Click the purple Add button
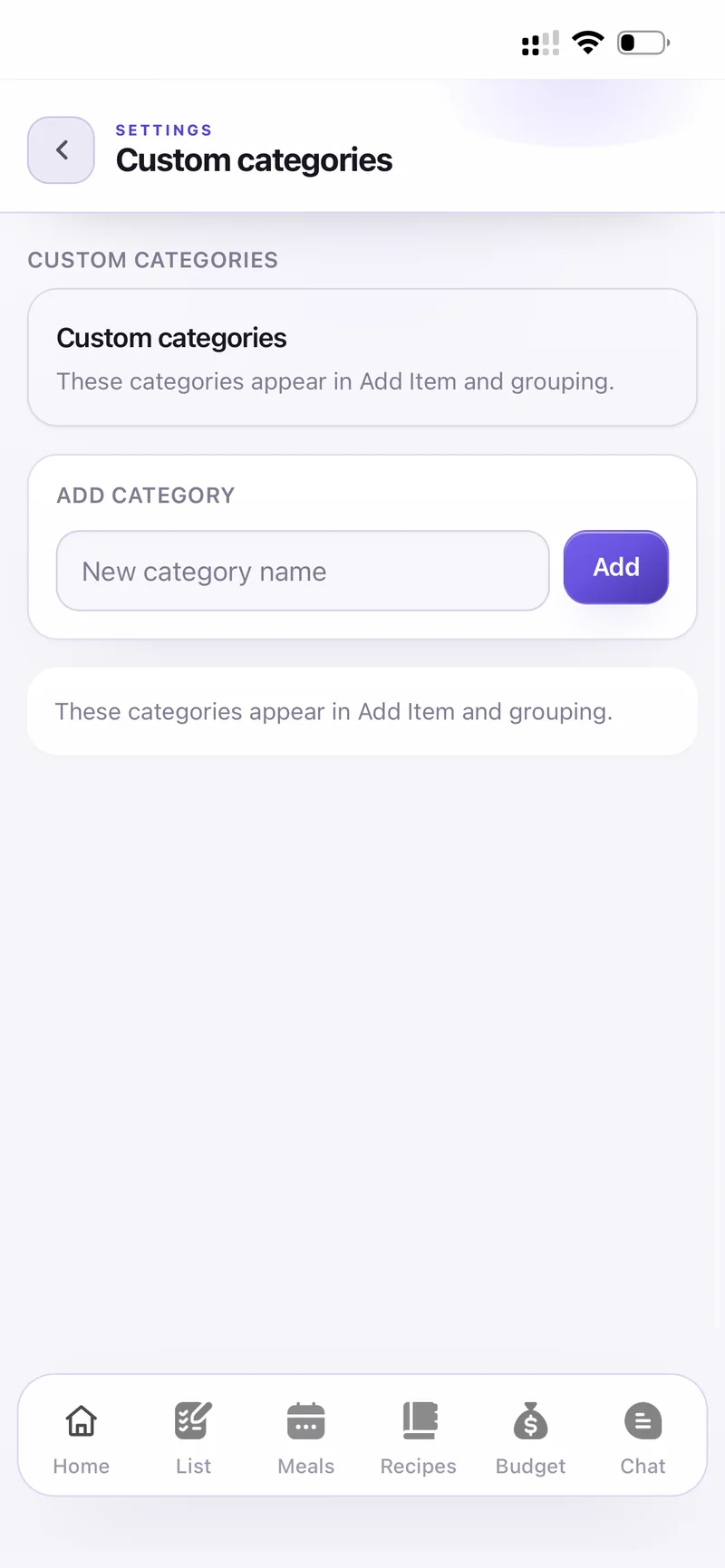The height and width of the screenshot is (1568, 725). (x=616, y=567)
